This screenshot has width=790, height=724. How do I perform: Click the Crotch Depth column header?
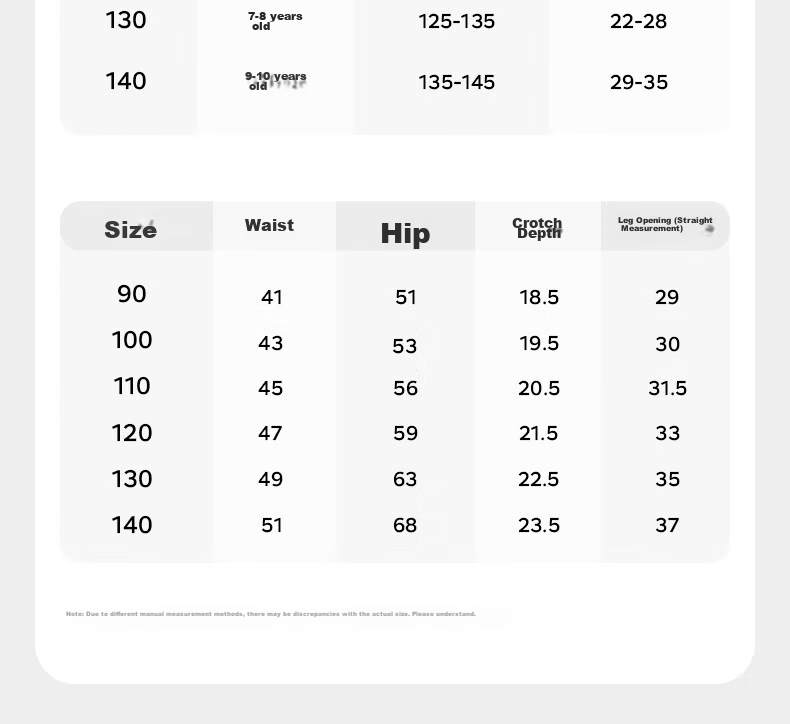click(x=538, y=228)
